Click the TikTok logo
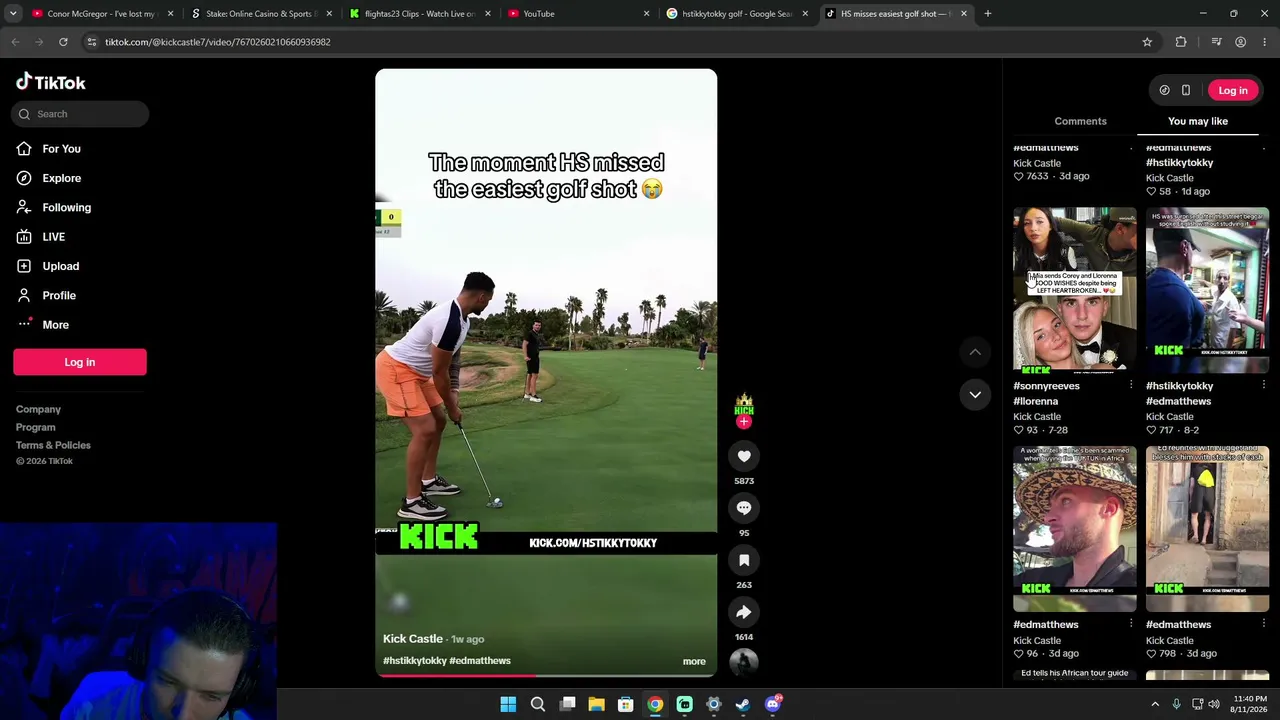 (51, 82)
